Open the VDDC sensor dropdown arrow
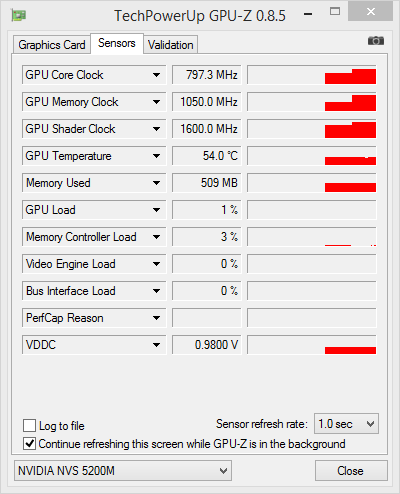This screenshot has width=400, height=494. coord(156,345)
